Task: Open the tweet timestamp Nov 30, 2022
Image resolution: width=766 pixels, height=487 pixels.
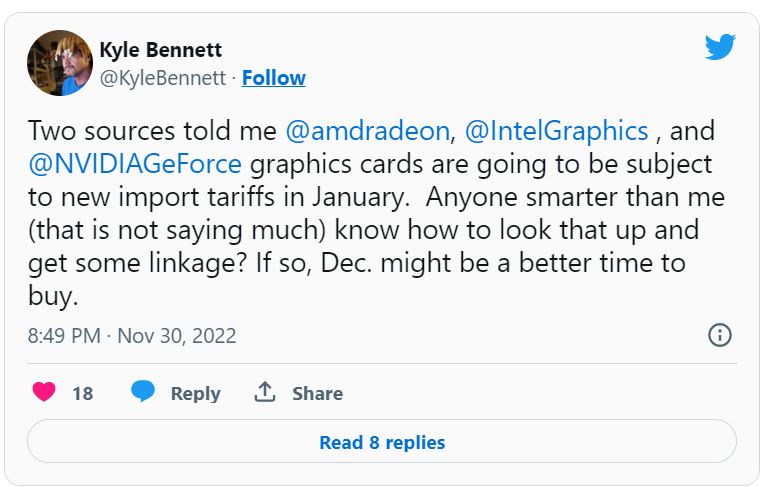Action: tap(177, 336)
